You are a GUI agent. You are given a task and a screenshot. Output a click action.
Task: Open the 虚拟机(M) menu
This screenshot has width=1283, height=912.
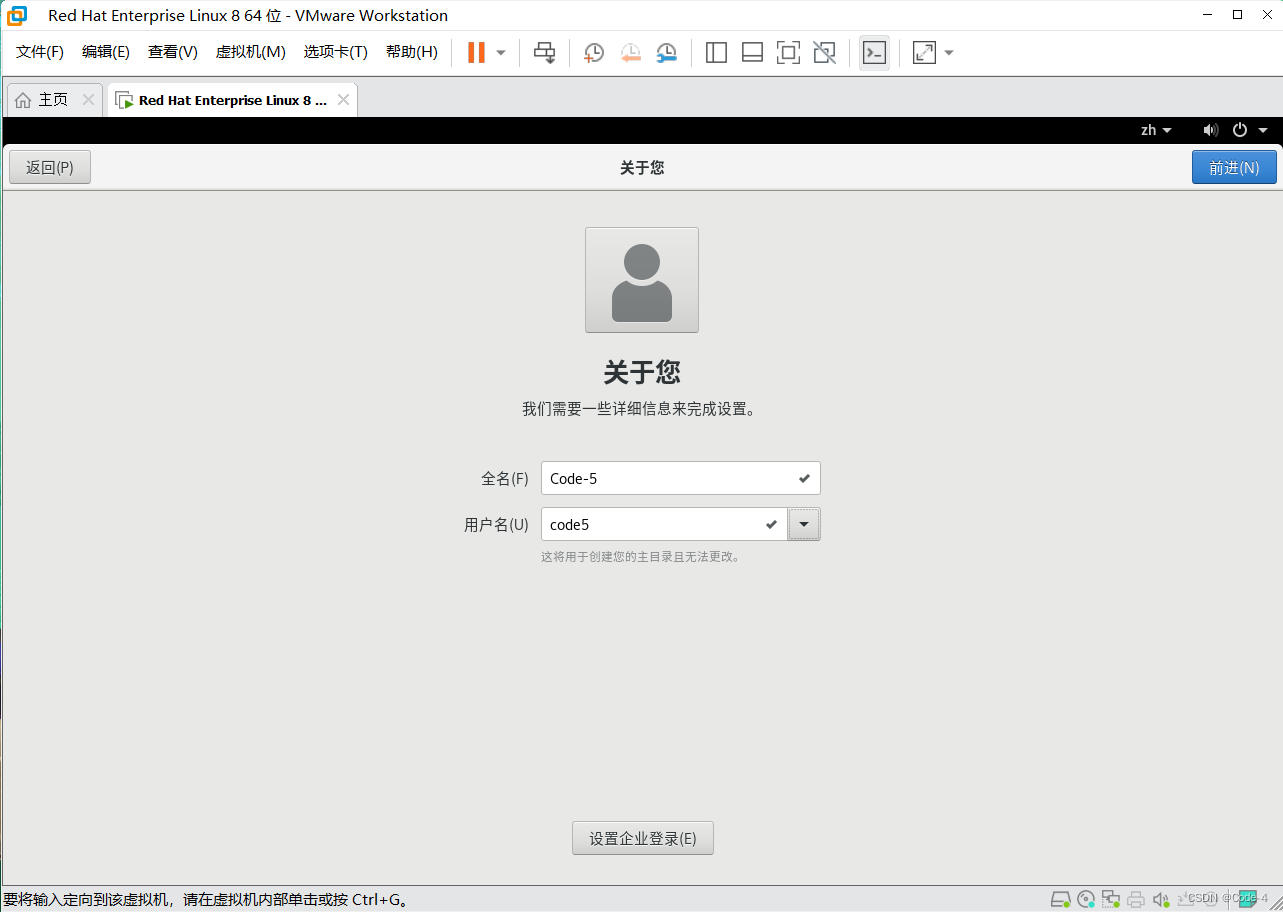[251, 52]
